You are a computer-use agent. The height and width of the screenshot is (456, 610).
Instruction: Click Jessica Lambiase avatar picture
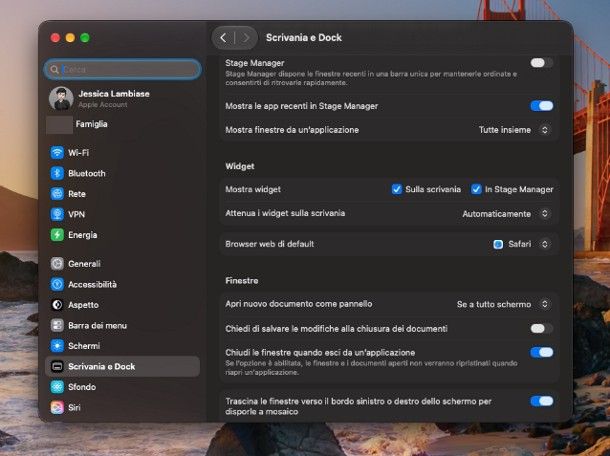tap(61, 98)
